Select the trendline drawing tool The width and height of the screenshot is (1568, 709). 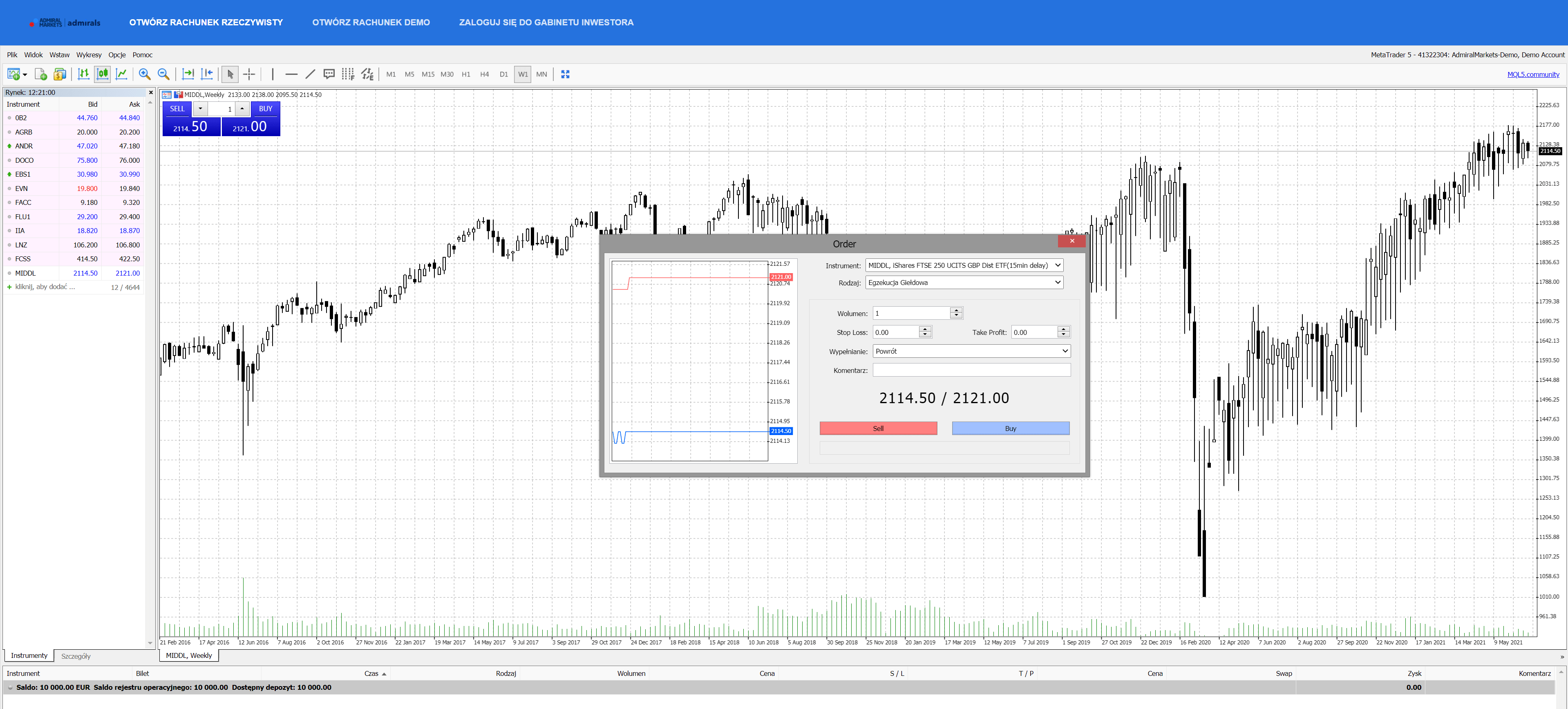310,74
